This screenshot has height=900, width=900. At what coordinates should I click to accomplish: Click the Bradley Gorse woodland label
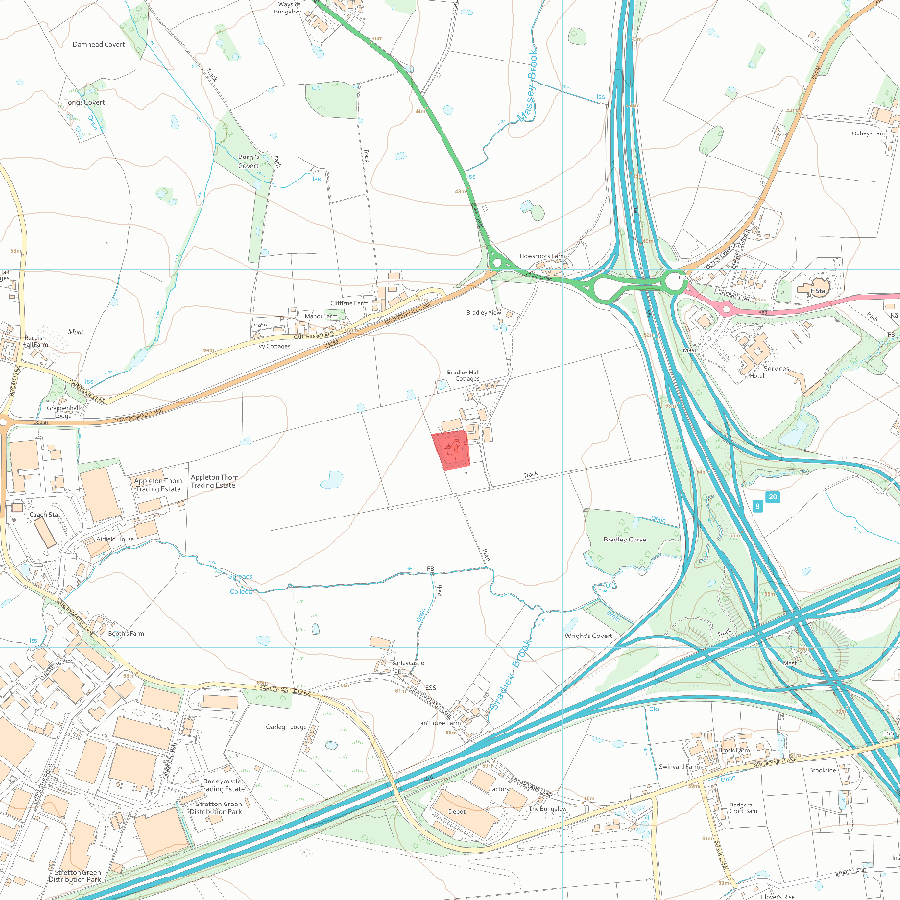625,539
